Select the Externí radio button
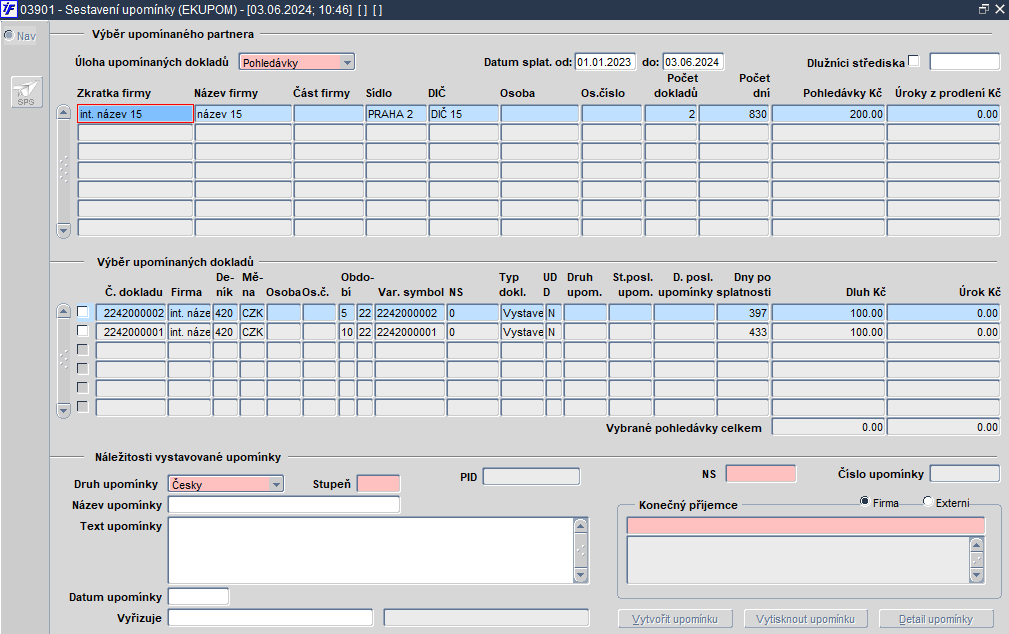The width and height of the screenshot is (1009, 634). pos(927,501)
